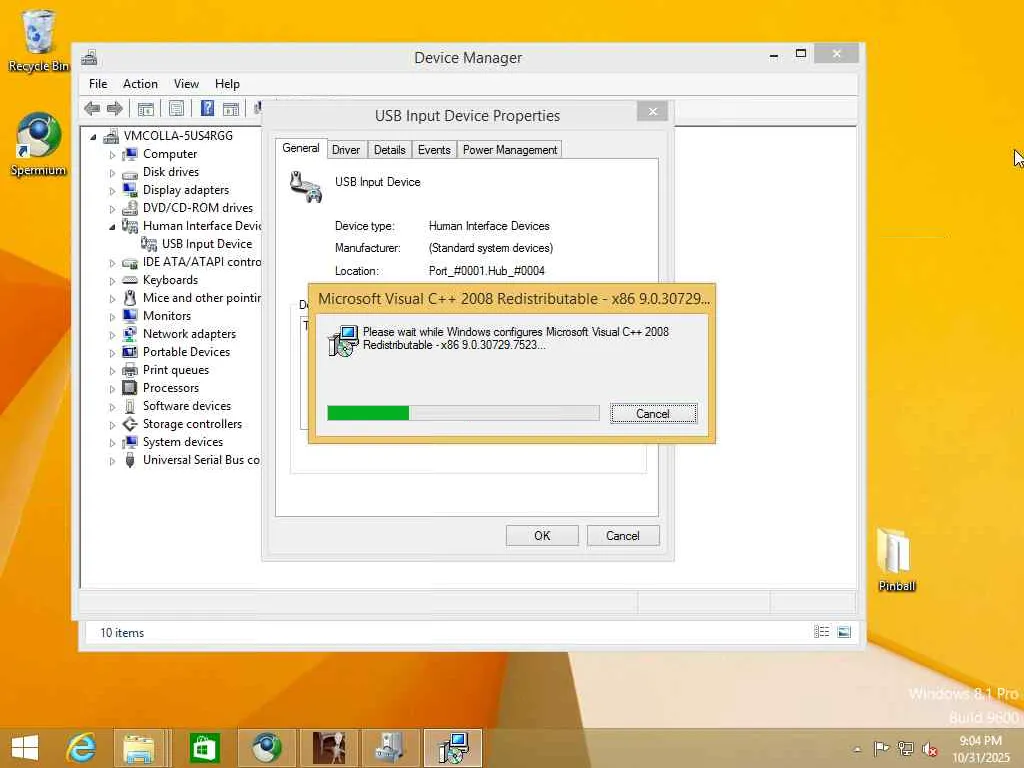Click Cancel in USB Input Device Properties
The image size is (1024, 768).
point(622,536)
